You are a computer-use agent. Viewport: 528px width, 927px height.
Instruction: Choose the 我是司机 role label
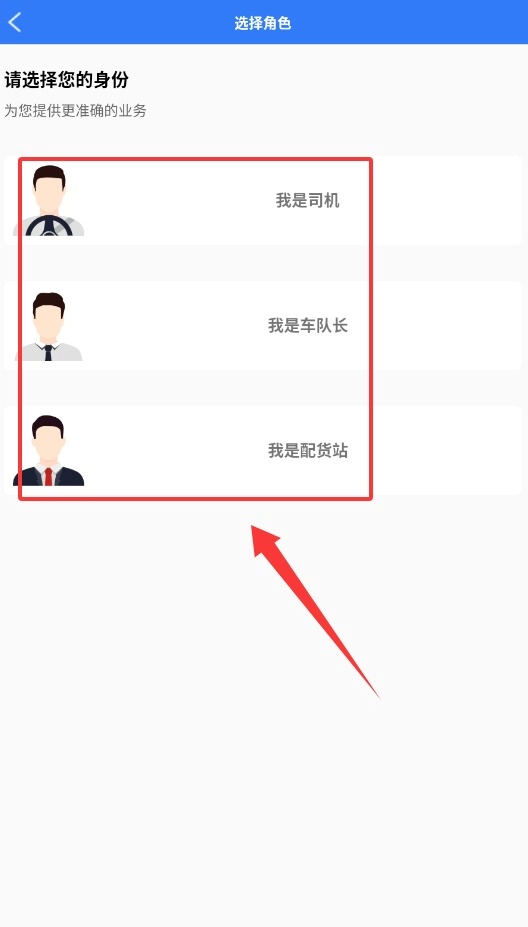coord(307,200)
